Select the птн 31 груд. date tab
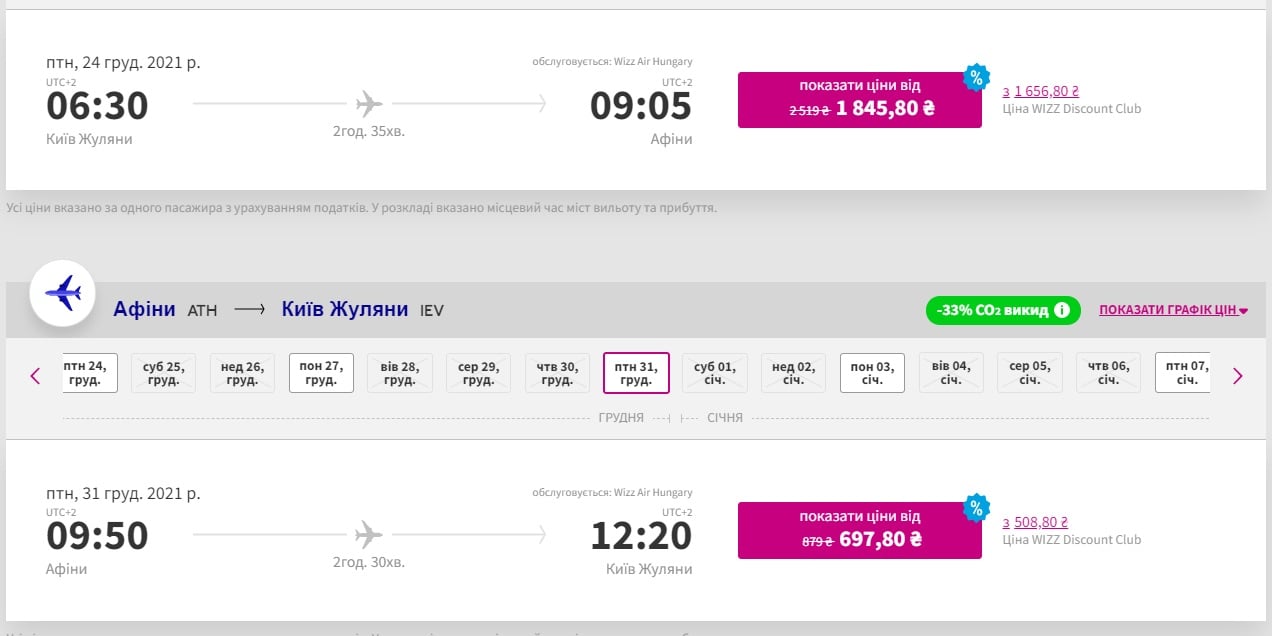 coord(636,373)
